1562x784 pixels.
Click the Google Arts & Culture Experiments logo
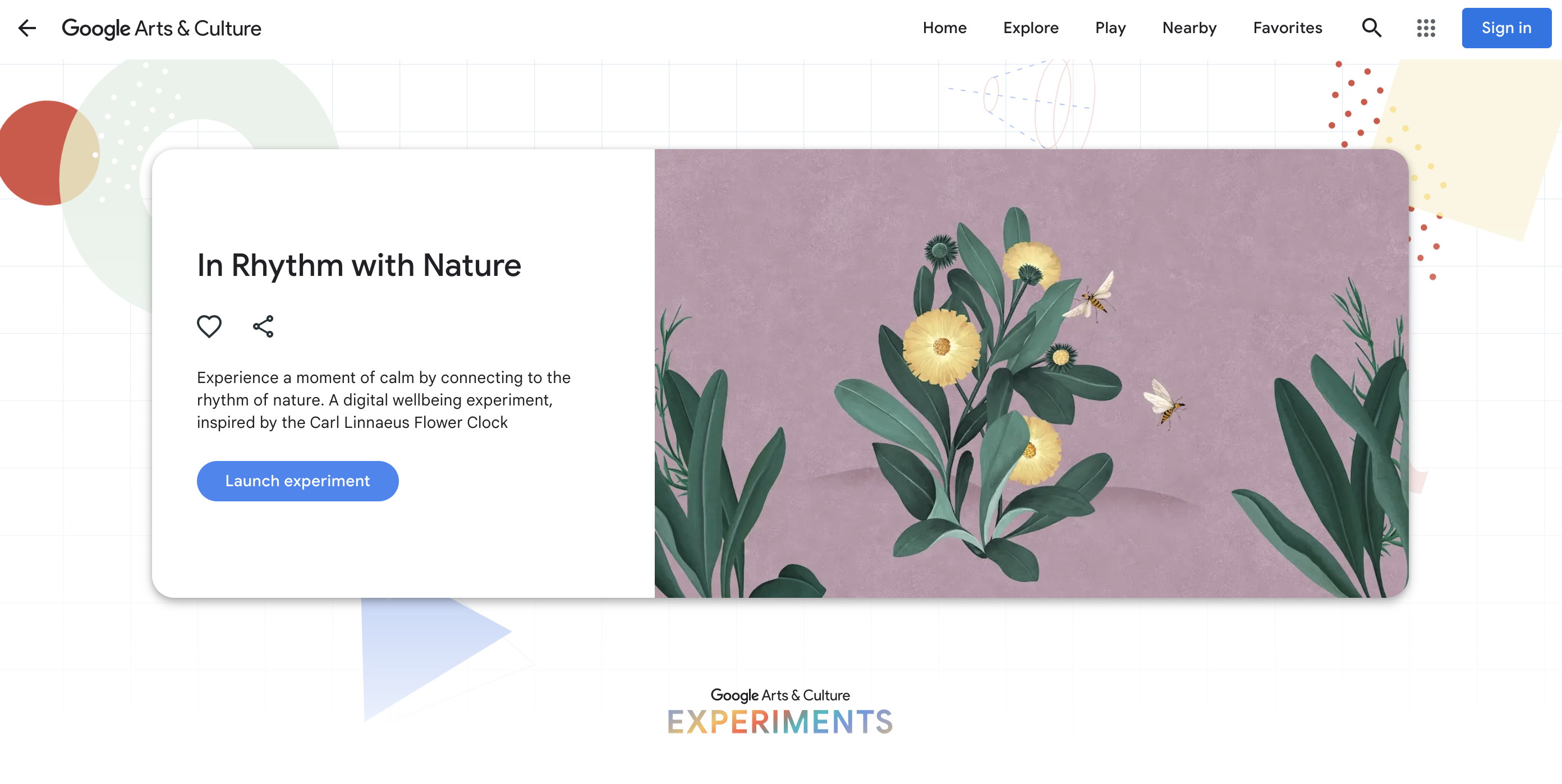pyautogui.click(x=780, y=711)
